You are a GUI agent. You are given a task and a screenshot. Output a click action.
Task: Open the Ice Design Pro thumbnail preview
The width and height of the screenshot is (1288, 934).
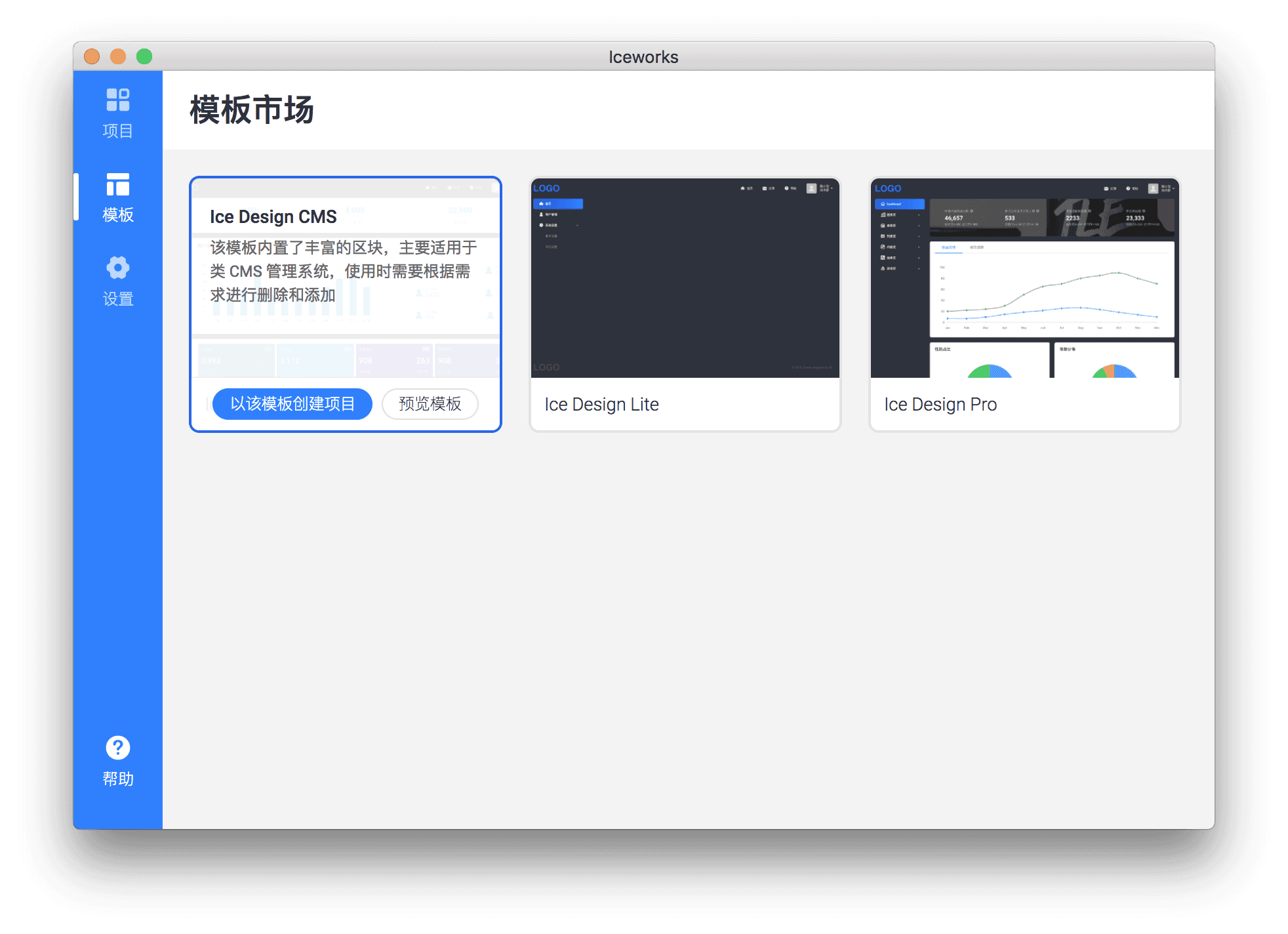(1024, 278)
